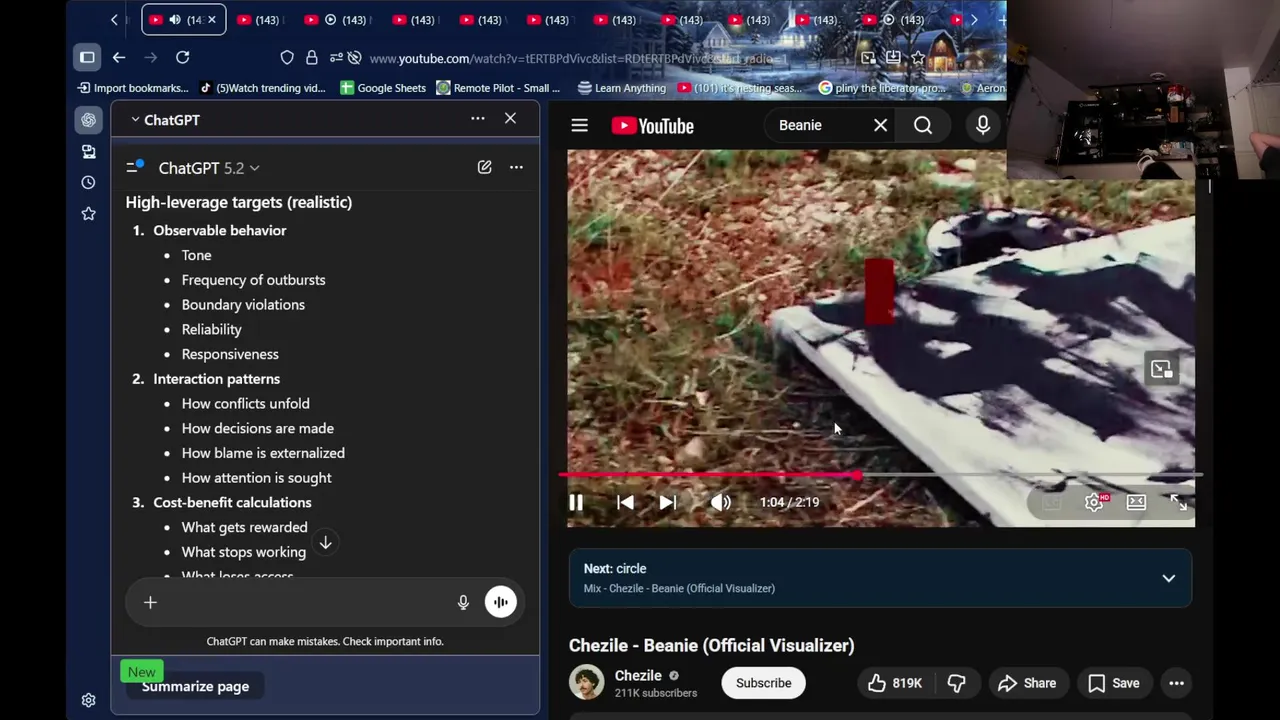Screen dimensions: 1280x720
Task: Click Summarize page button
Action: pyautogui.click(x=195, y=686)
